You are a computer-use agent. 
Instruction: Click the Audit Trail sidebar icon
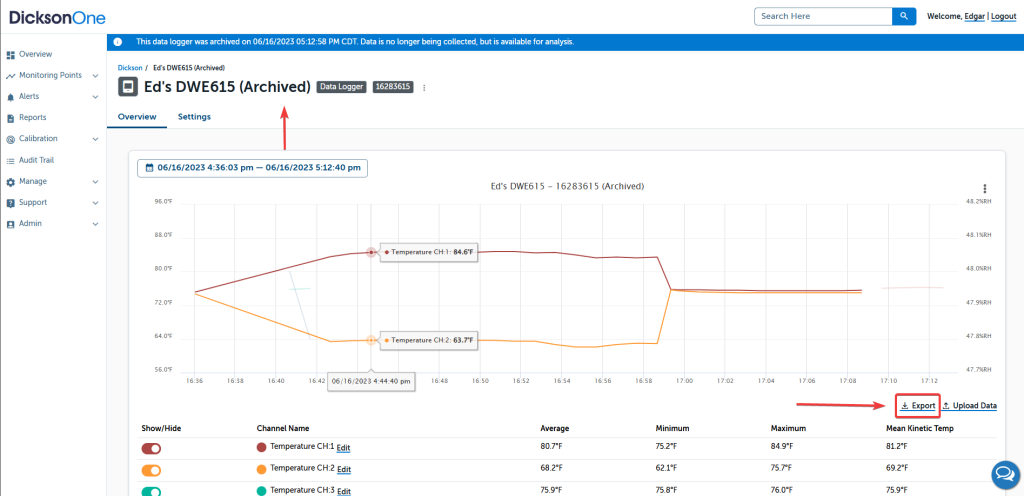(10, 160)
